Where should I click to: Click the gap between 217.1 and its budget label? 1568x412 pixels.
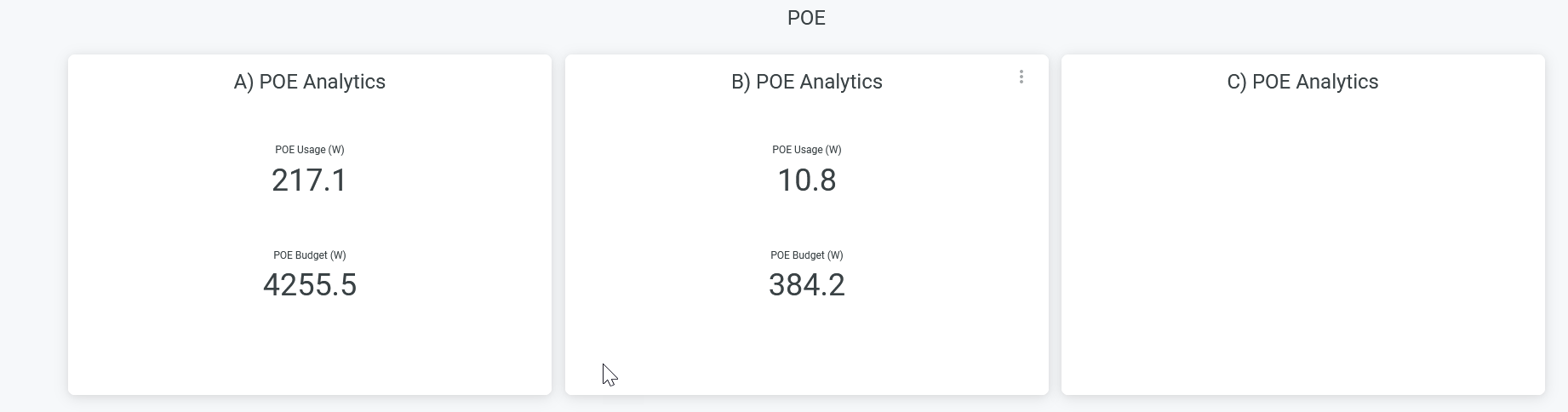310,223
